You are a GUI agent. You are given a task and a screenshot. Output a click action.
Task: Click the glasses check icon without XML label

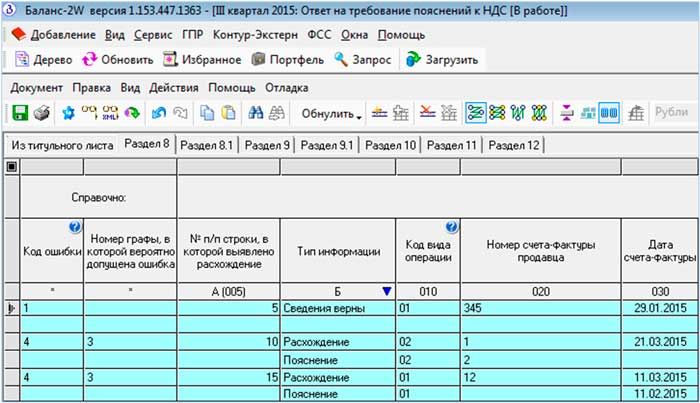click(x=89, y=113)
